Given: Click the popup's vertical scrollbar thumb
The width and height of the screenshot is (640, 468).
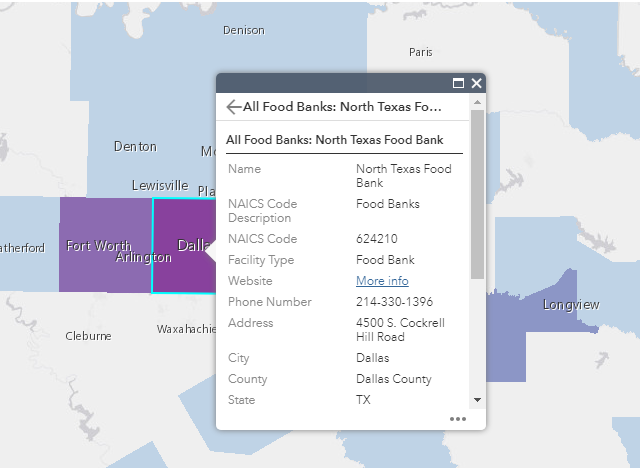Looking at the screenshot, I should (477, 194).
